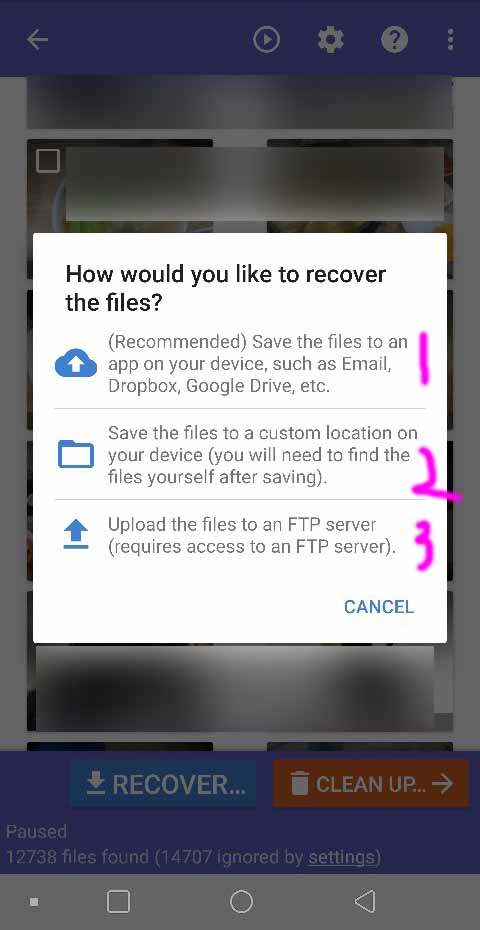The height and width of the screenshot is (930, 480).
Task: Dismiss the dialog with CANCEL
Action: point(379,607)
